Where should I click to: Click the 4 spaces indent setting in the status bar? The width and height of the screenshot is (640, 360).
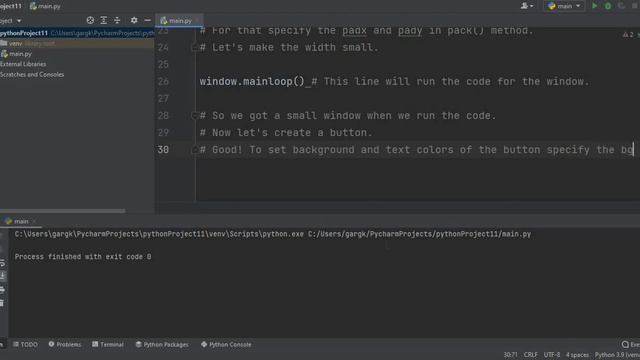pyautogui.click(x=577, y=355)
